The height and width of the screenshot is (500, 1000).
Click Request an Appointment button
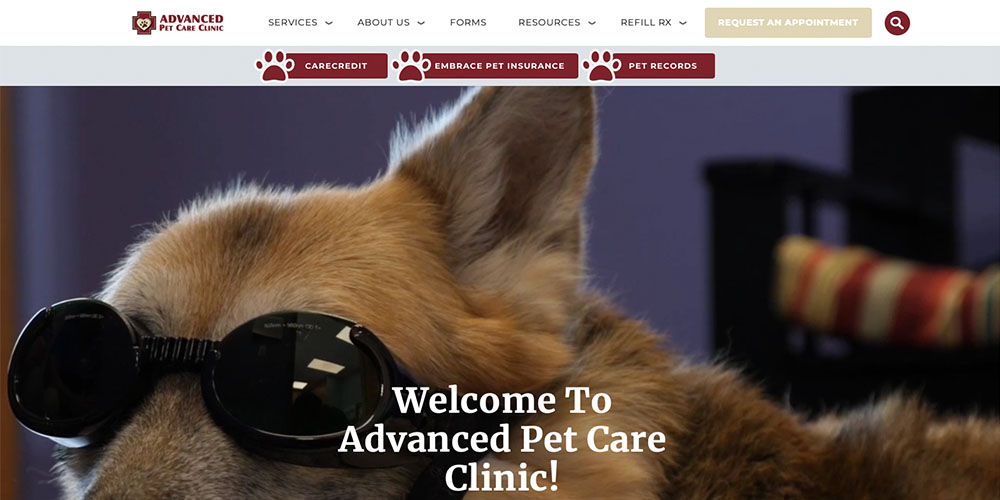point(788,22)
